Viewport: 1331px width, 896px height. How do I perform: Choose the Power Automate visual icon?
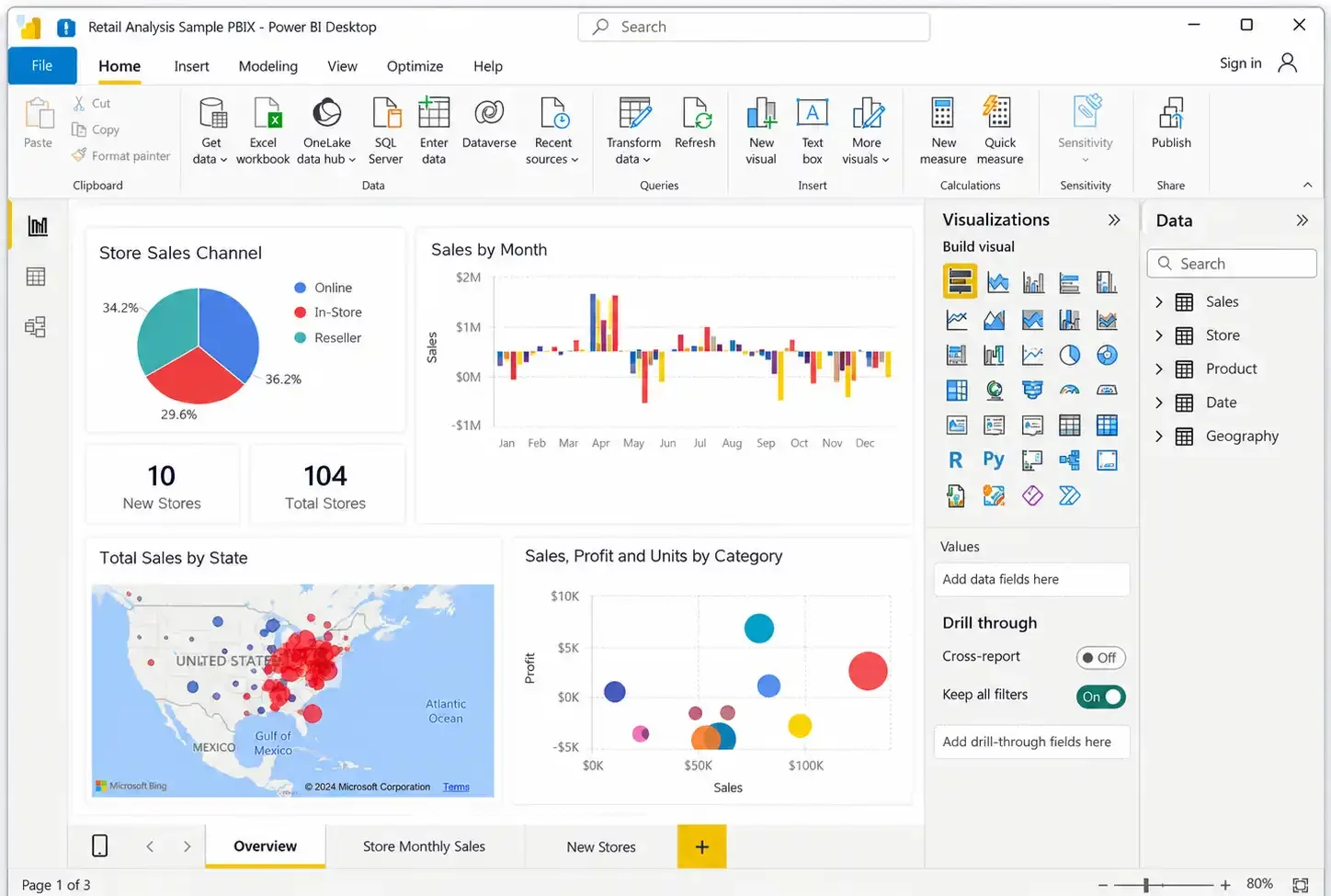click(x=1069, y=496)
